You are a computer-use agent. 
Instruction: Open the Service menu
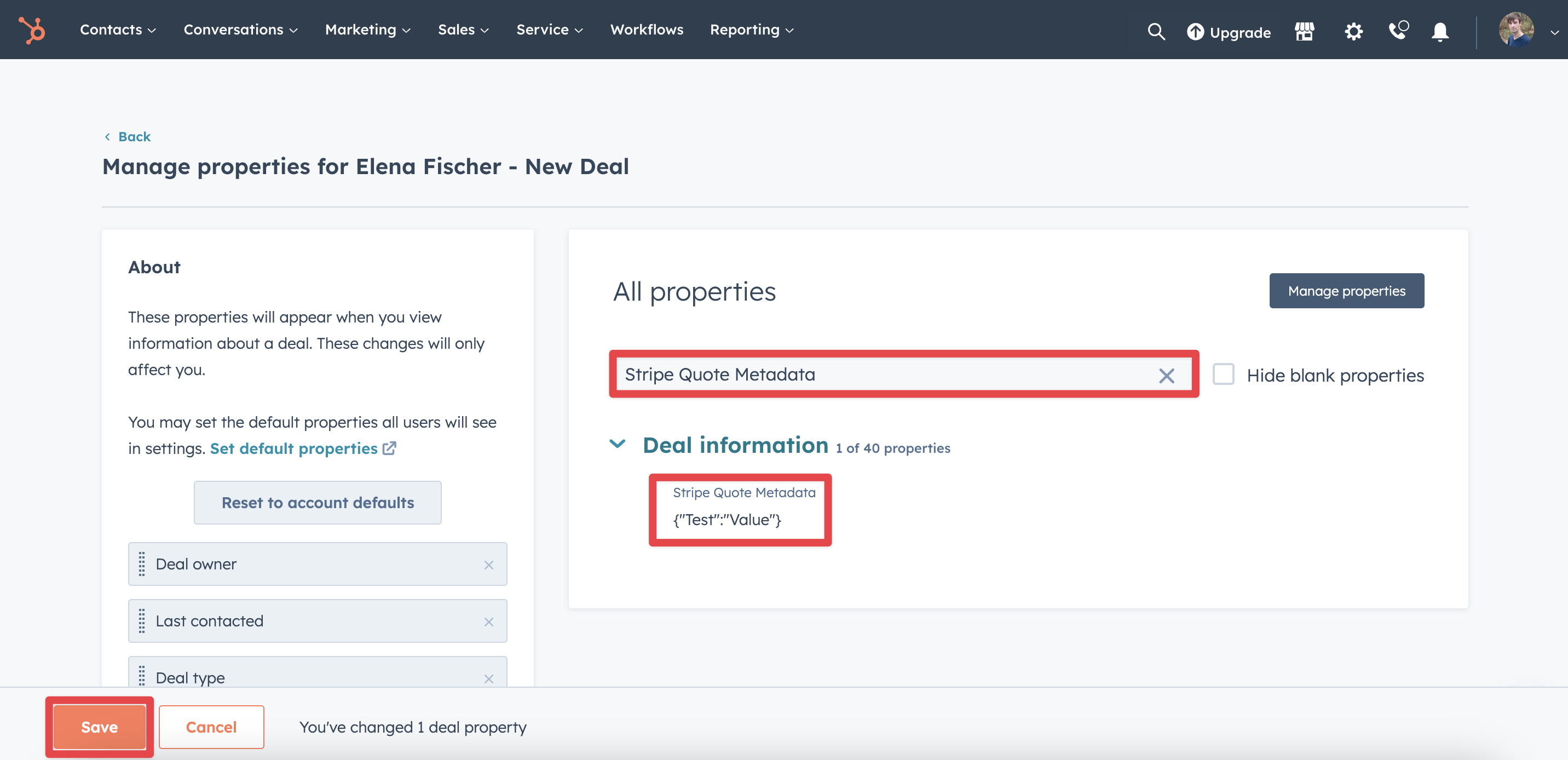point(550,29)
